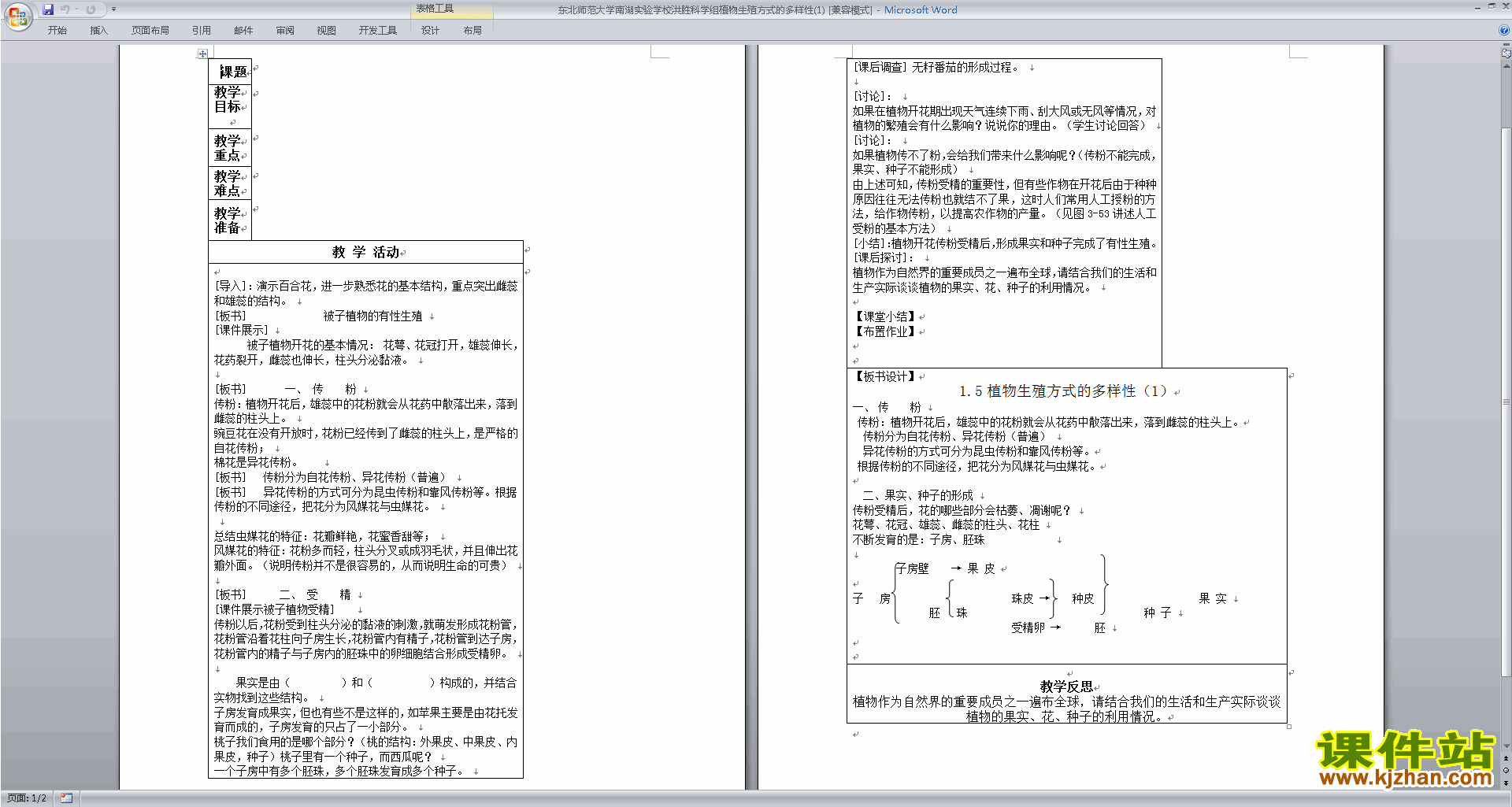Screen dimensions: 1512x807
Task: Open the table tools 布局 tab
Action: [472, 30]
